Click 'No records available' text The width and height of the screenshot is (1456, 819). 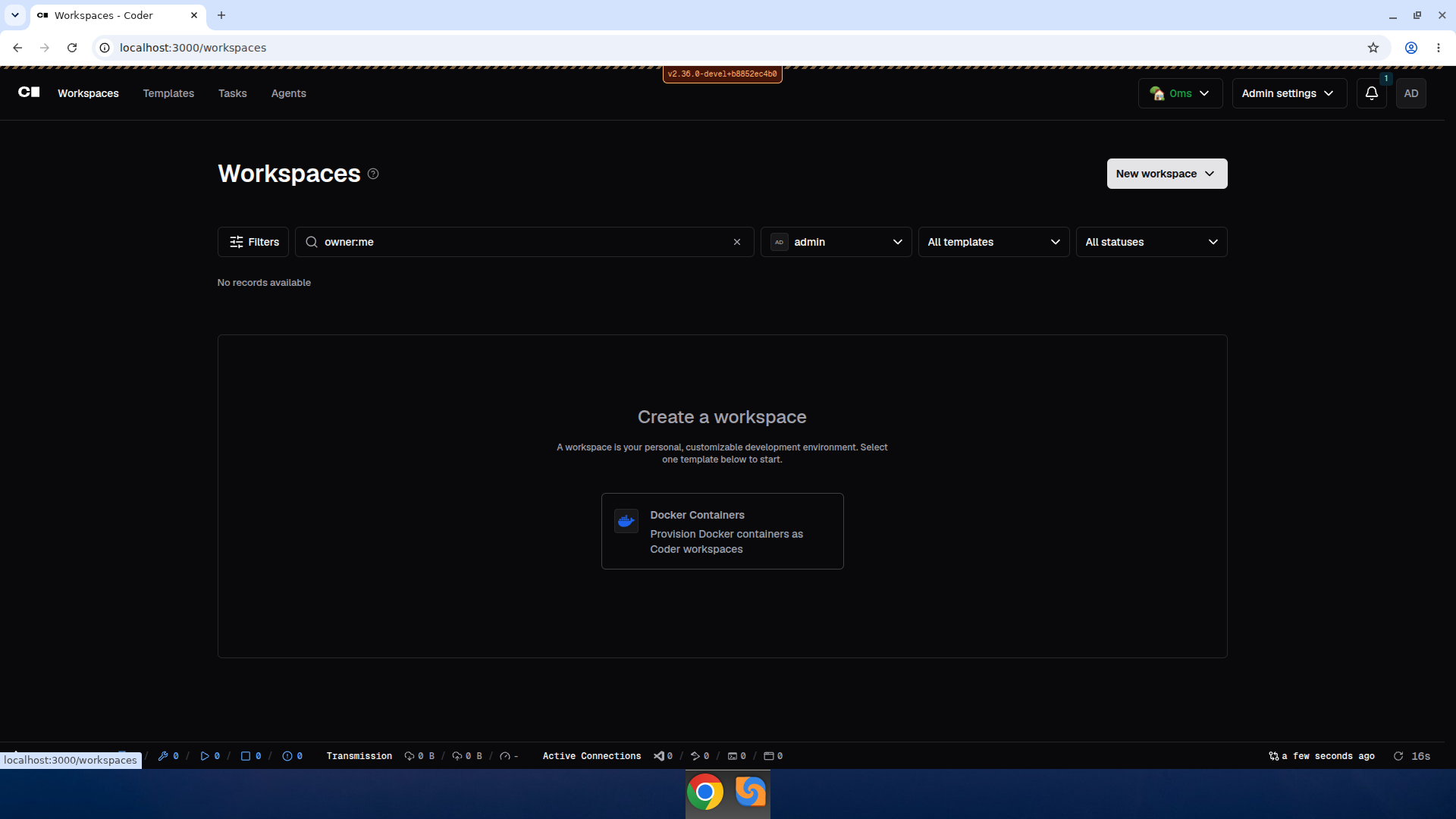coord(264,283)
